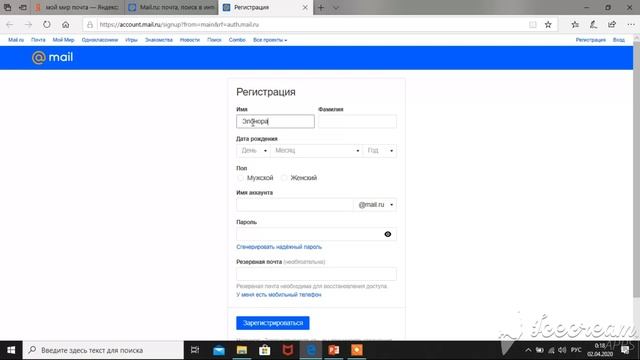Screen dimensions: 640x360
Task: Open Знакомства in top navigation
Action: 159,40
